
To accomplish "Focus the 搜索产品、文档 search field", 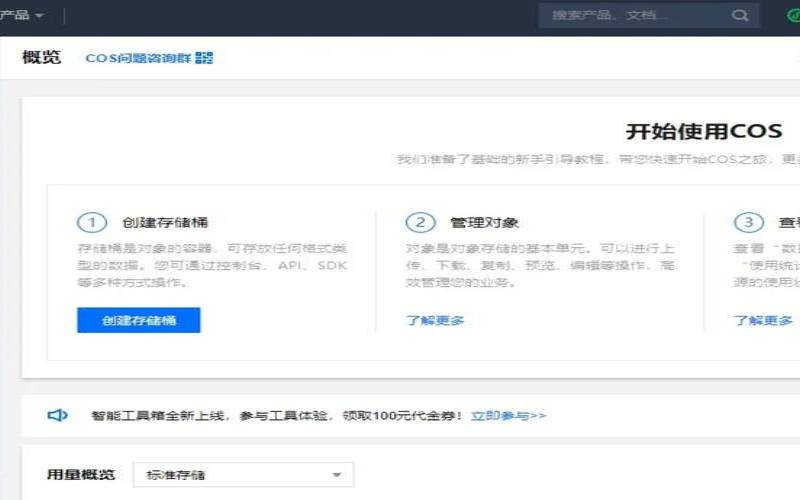I will (649, 15).
